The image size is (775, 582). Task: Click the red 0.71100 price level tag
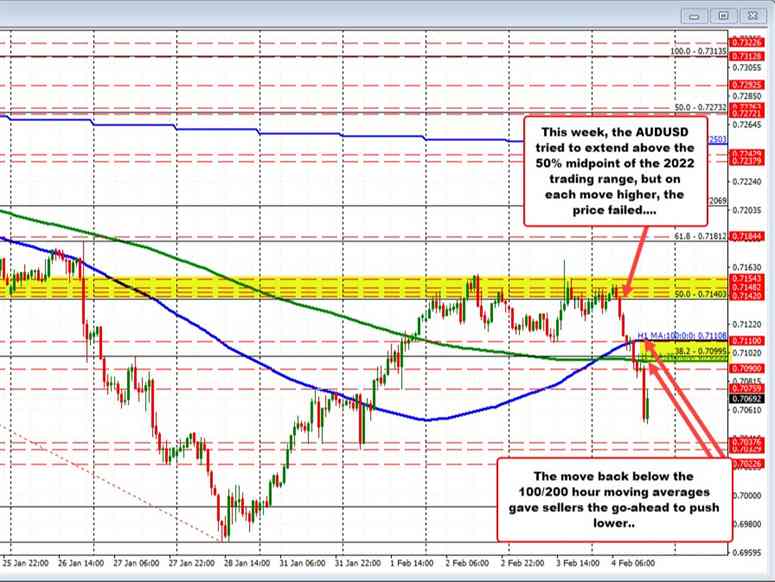click(x=746, y=341)
